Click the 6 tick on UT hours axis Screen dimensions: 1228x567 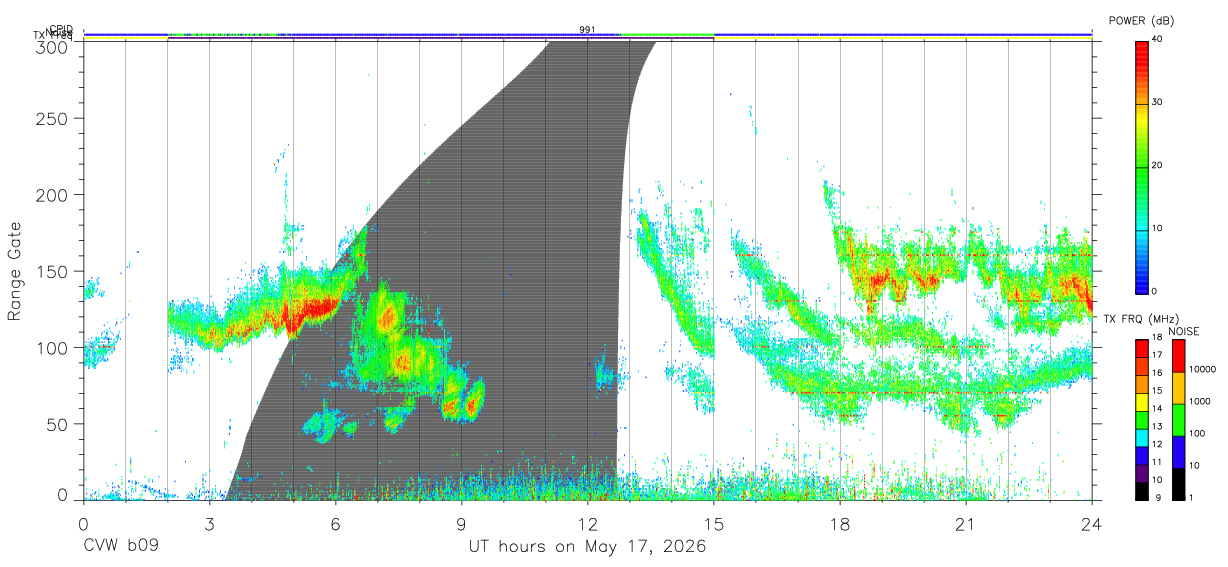pyautogui.click(x=335, y=522)
